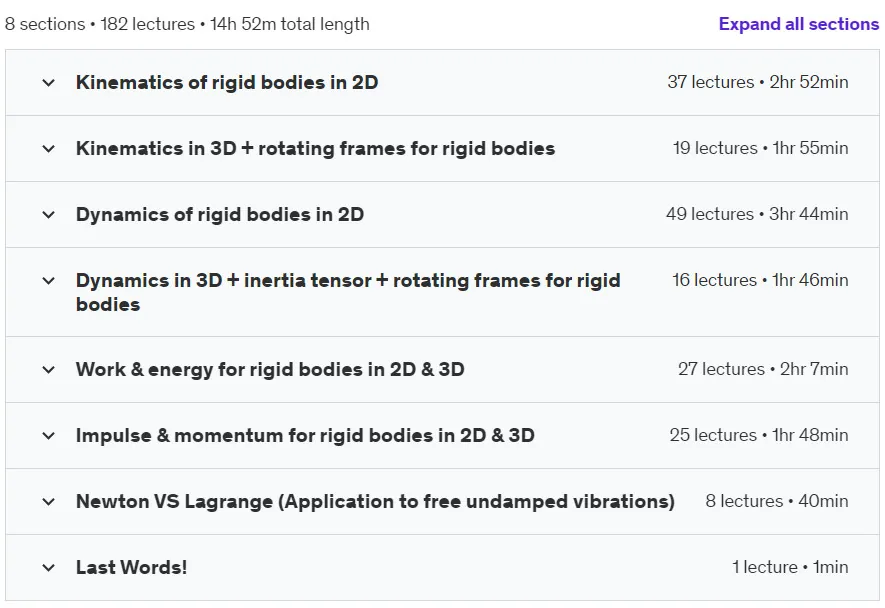Expand chevron for Kinematics in 3D section

tap(49, 148)
